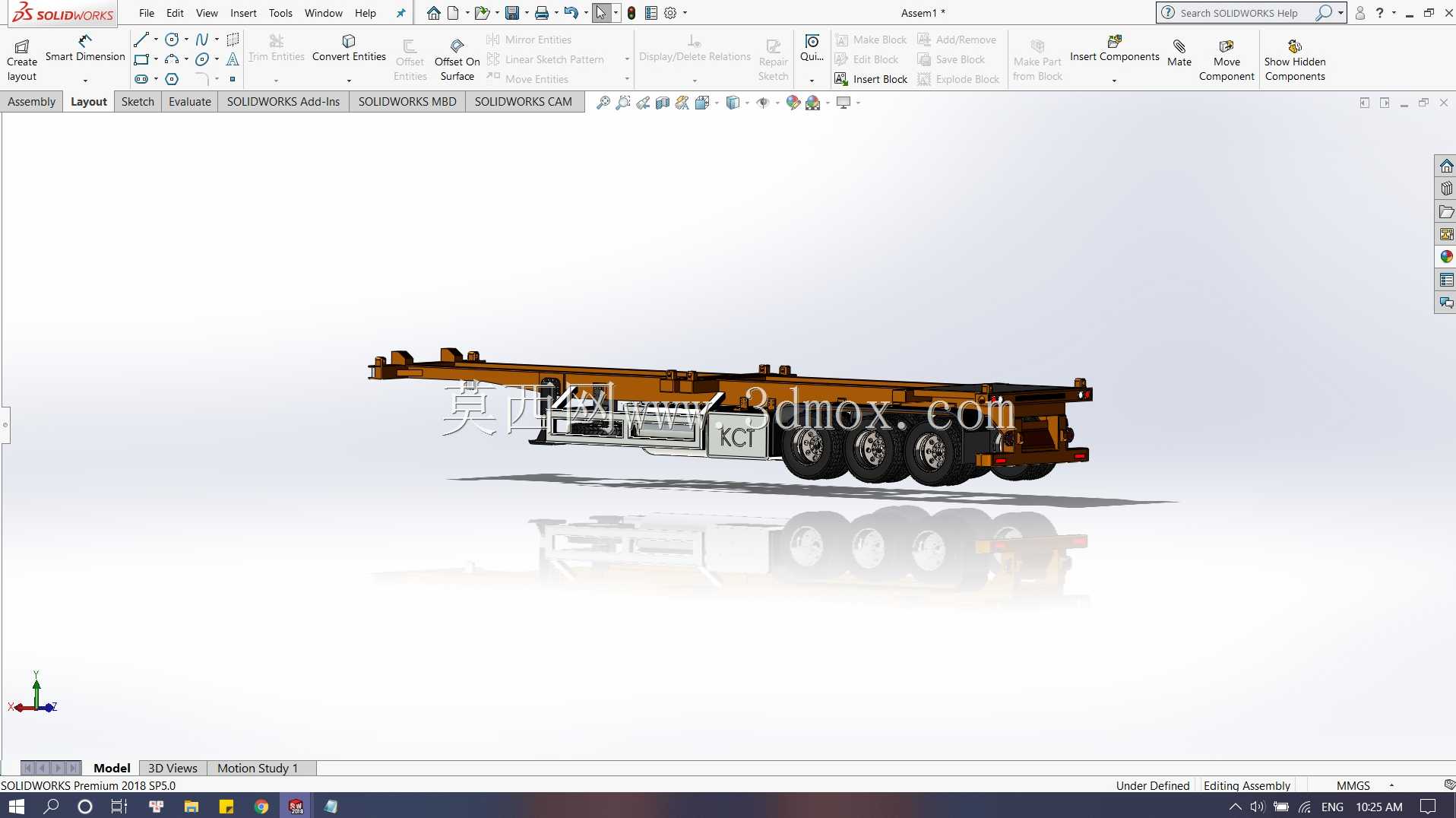Open the 3D Views tab
1456x818 pixels.
173,768
